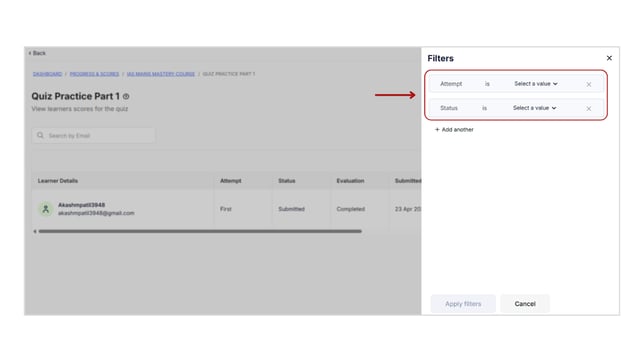Click the Status filter field label
Image resolution: width=644 pixels, height=362 pixels.
coord(449,108)
